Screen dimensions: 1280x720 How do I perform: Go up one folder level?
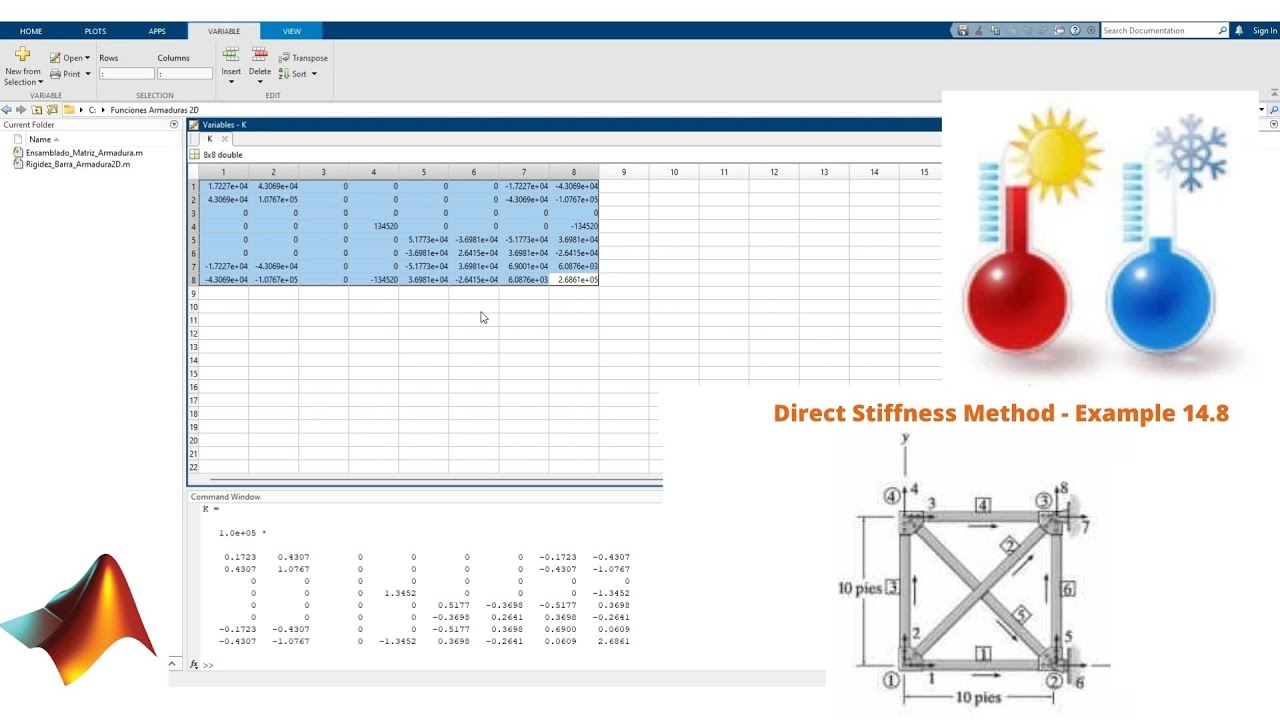click(x=36, y=110)
